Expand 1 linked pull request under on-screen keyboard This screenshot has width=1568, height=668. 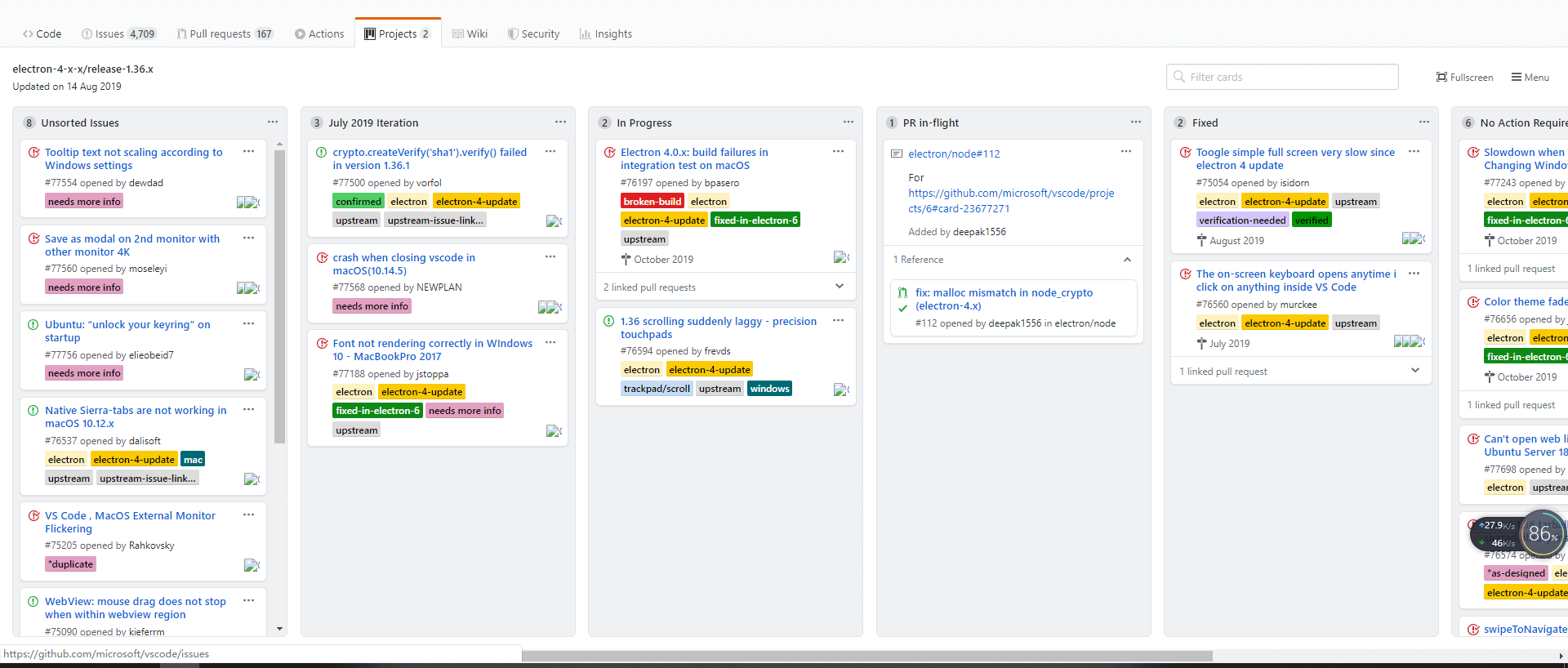point(1415,371)
